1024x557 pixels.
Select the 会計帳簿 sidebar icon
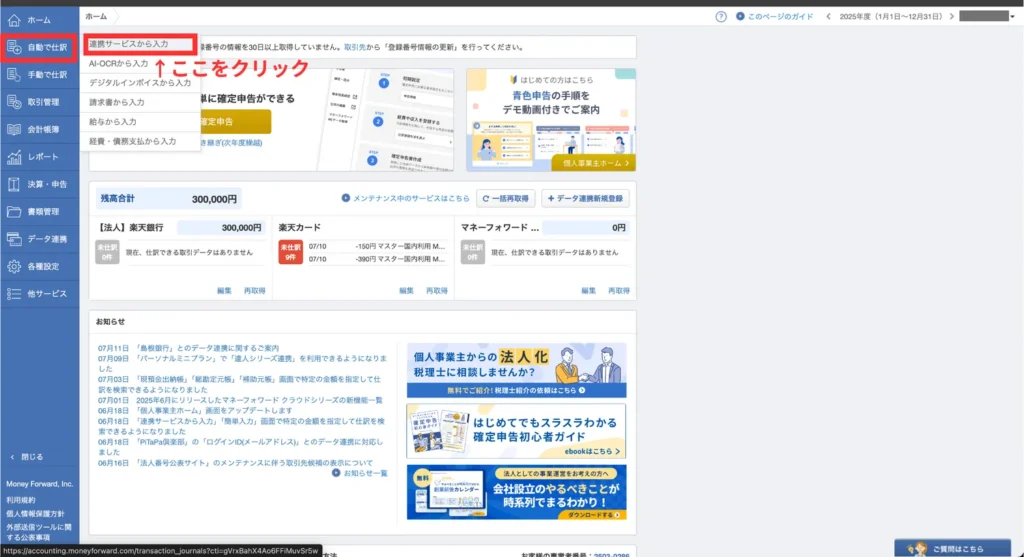pos(14,129)
